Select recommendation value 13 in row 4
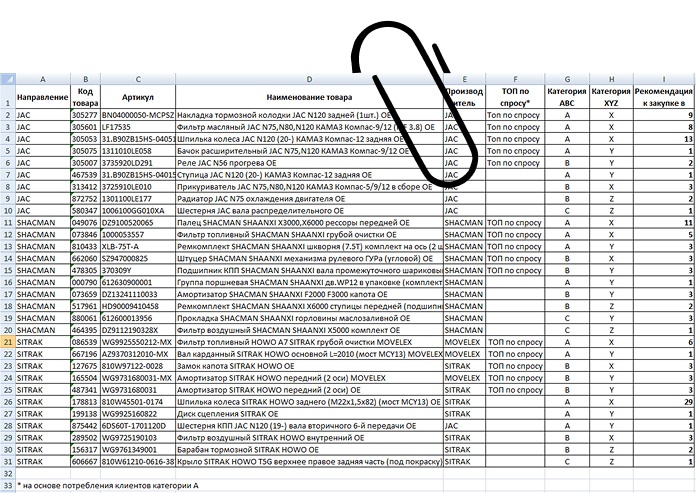 [664, 139]
